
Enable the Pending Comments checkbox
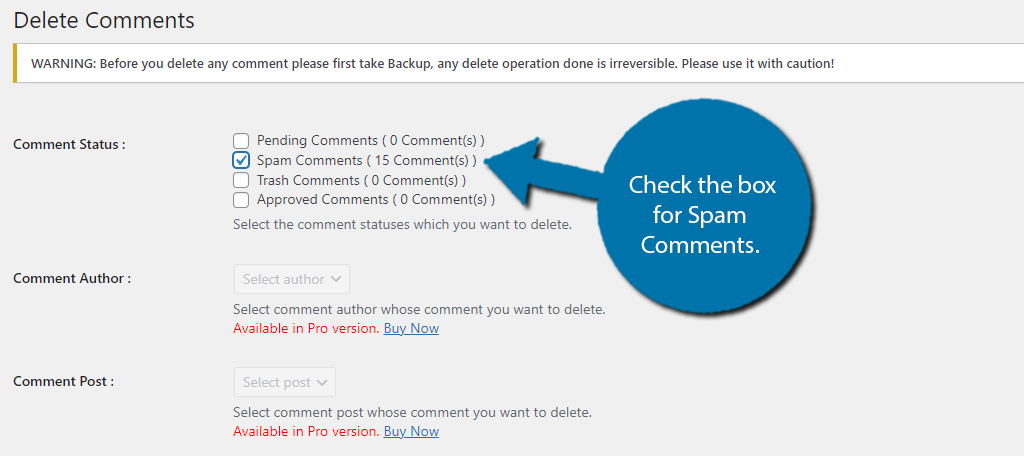pos(241,140)
